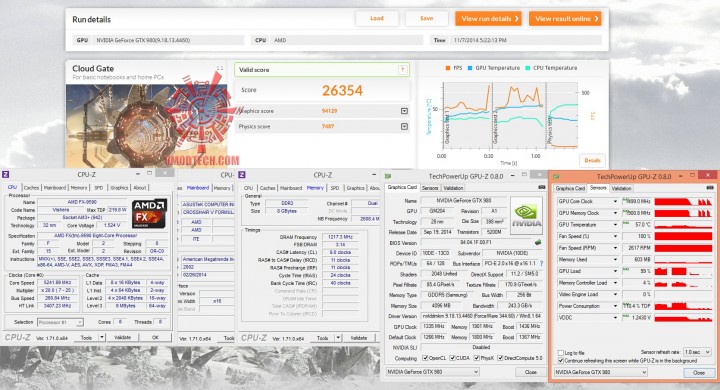
Task: Select Graphics Card tab in the GPU-Z Sensors window
Action: (x=570, y=188)
